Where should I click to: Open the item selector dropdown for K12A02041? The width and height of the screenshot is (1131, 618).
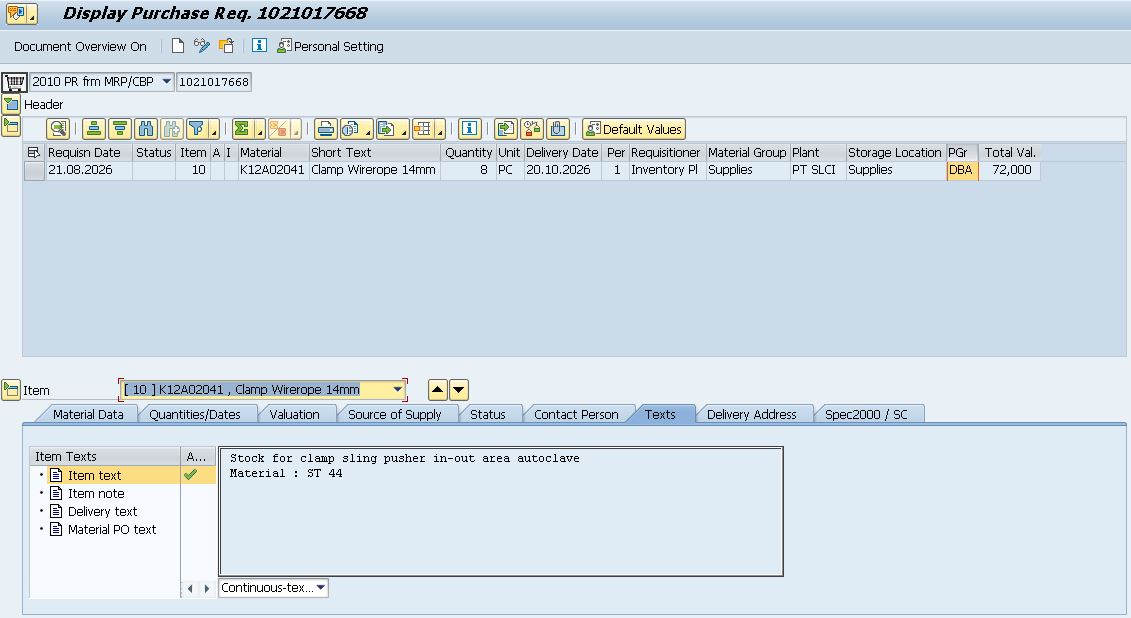point(397,389)
